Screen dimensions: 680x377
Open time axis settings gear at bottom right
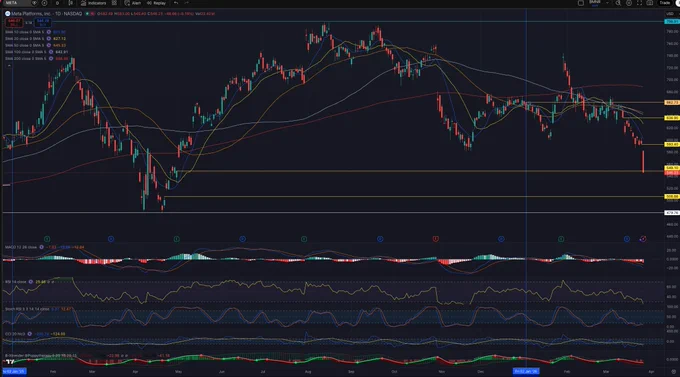pos(673,372)
